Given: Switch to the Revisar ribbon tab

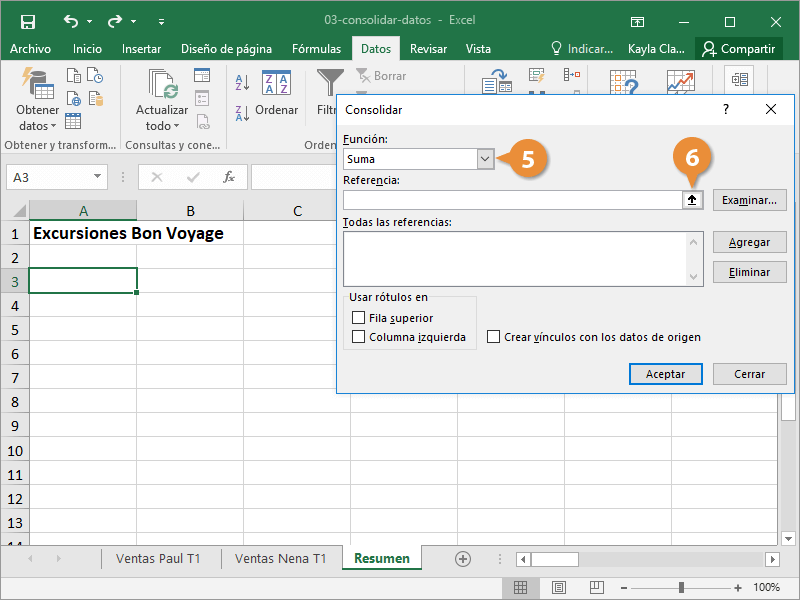Looking at the screenshot, I should (428, 48).
